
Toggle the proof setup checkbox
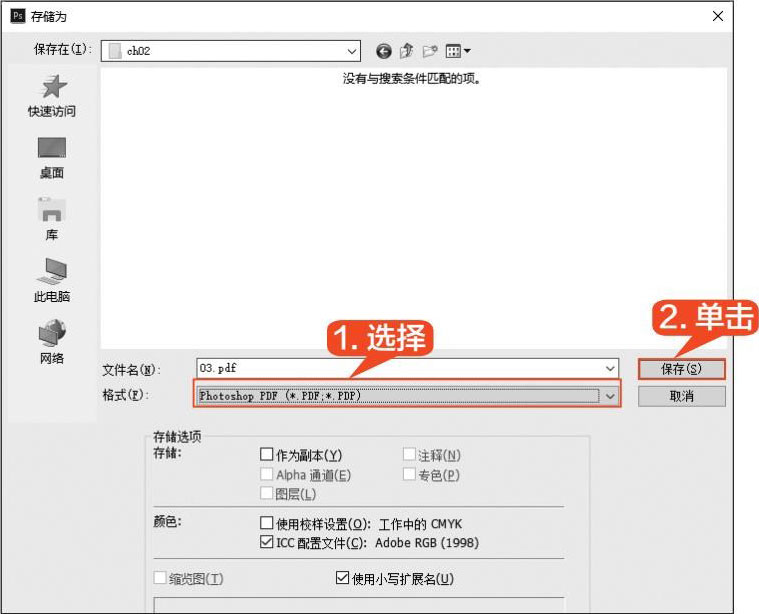pos(267,524)
